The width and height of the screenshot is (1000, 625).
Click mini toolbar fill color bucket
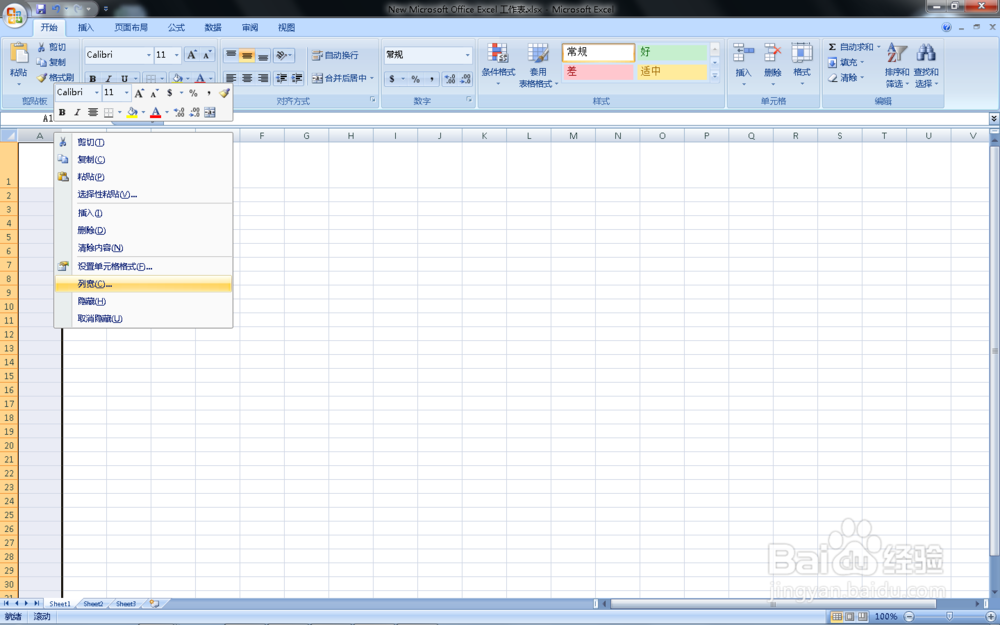pyautogui.click(x=132, y=112)
